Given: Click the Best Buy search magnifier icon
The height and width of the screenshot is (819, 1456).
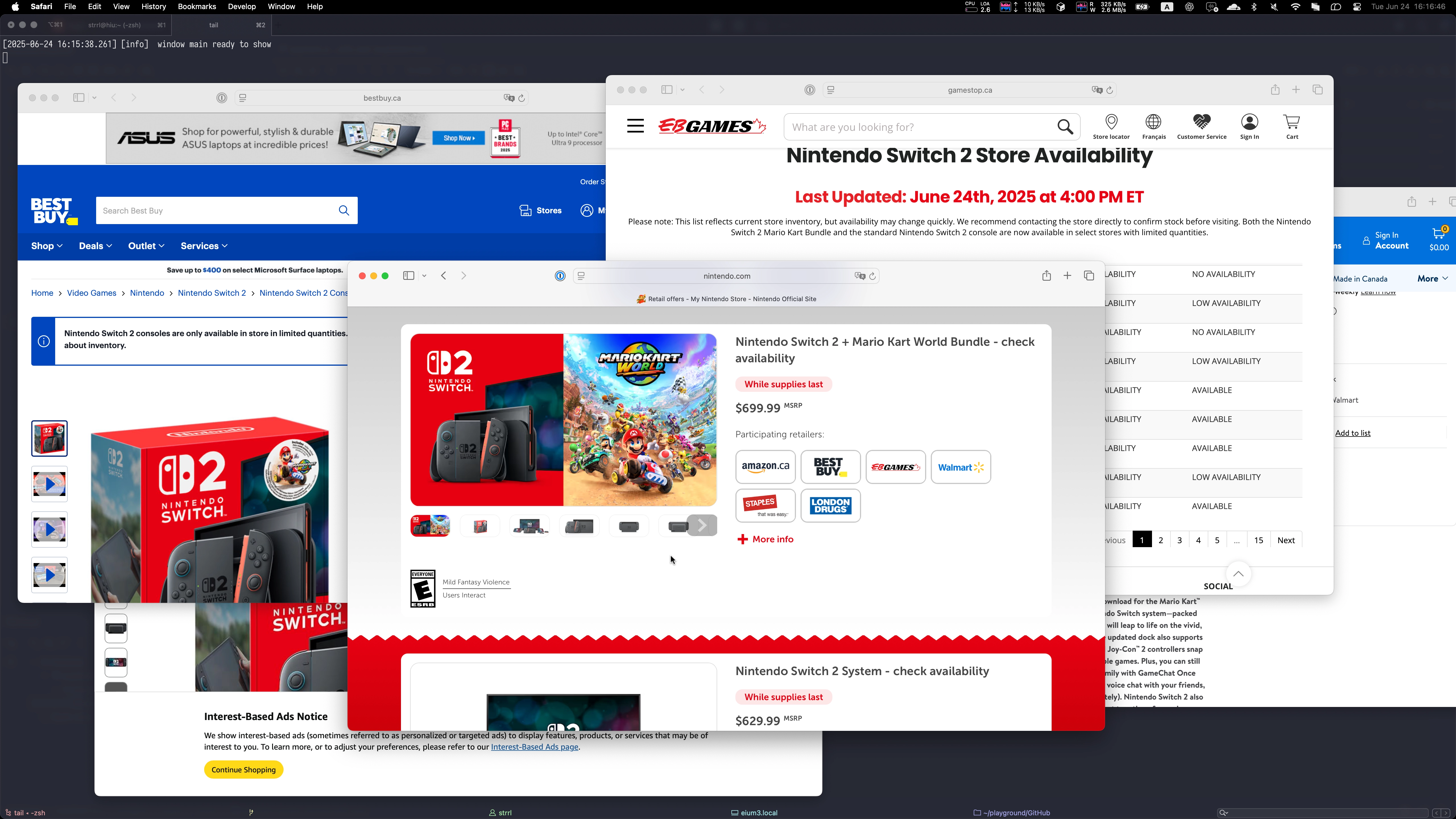Looking at the screenshot, I should coord(344,210).
